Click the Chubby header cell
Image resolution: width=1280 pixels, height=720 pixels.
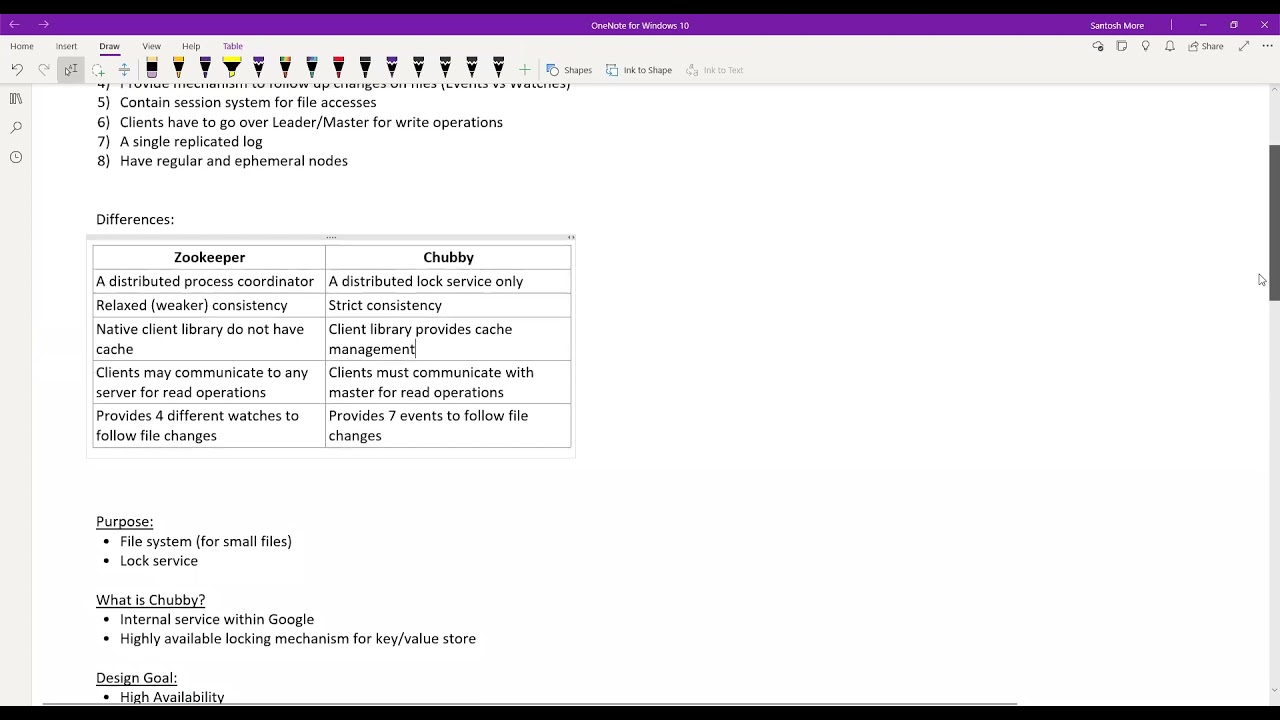(x=448, y=257)
